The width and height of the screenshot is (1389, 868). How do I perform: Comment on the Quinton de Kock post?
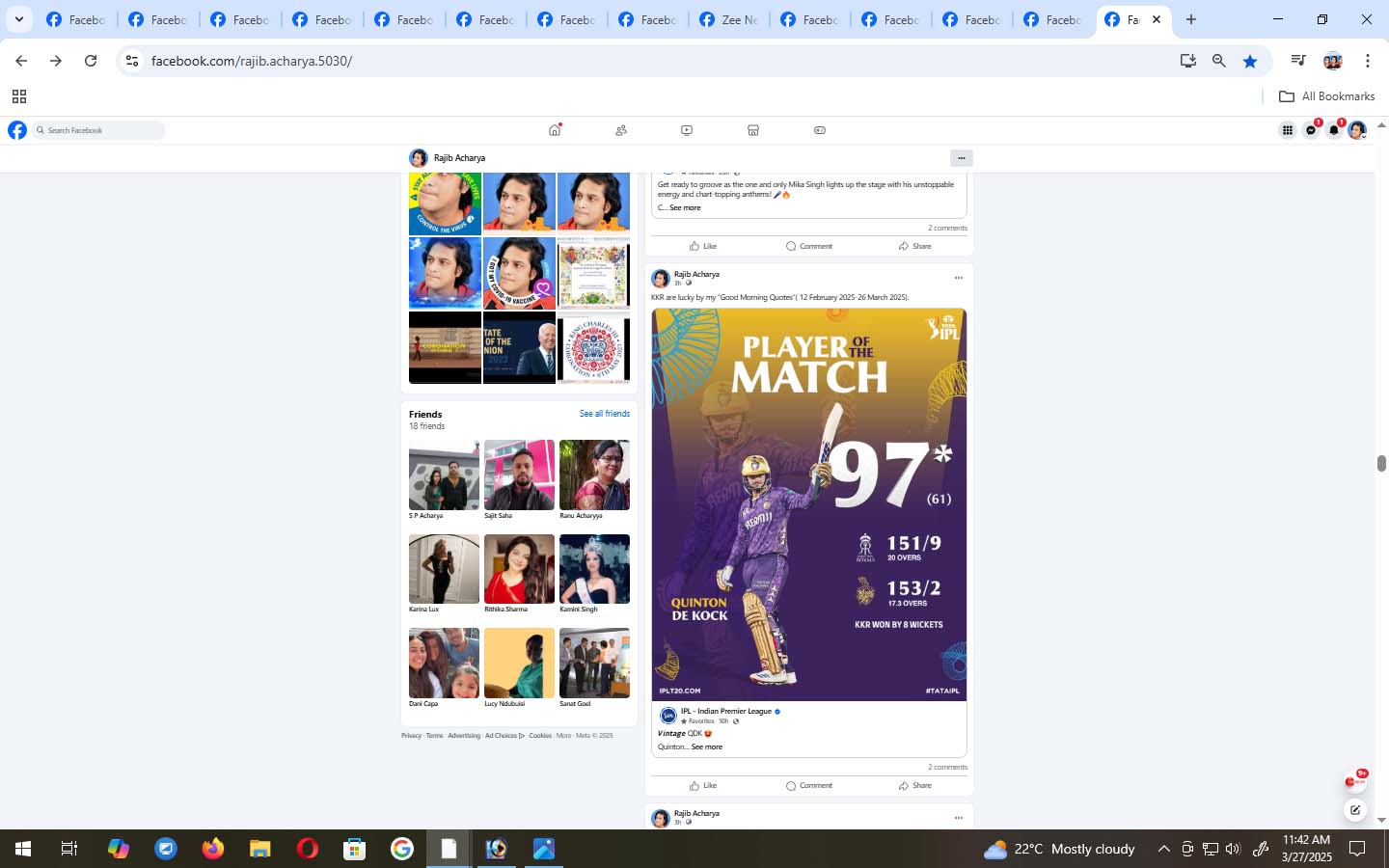(809, 785)
